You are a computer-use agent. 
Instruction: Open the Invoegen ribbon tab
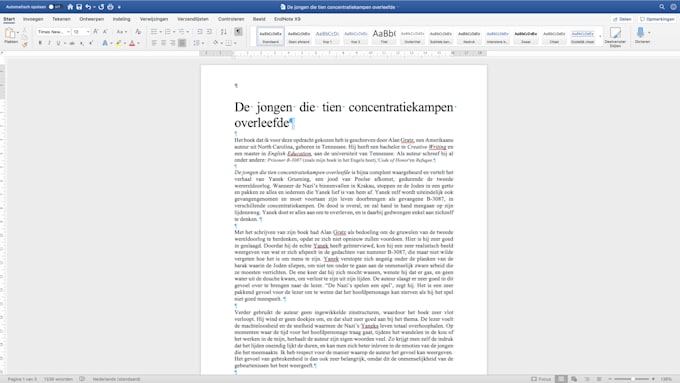click(x=33, y=19)
